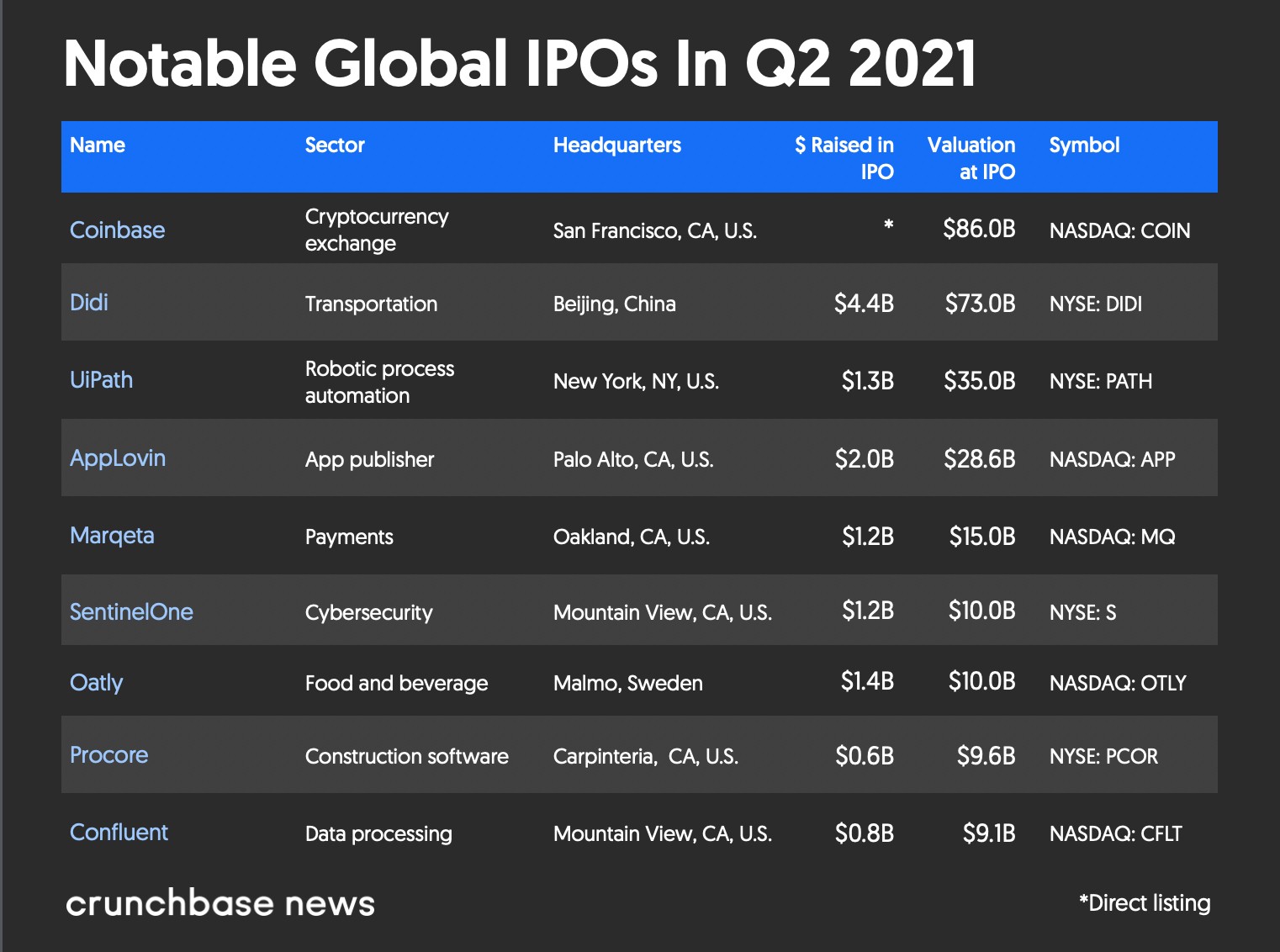Open the Confluent company link
This screenshot has width=1280, height=952.
pos(119,833)
